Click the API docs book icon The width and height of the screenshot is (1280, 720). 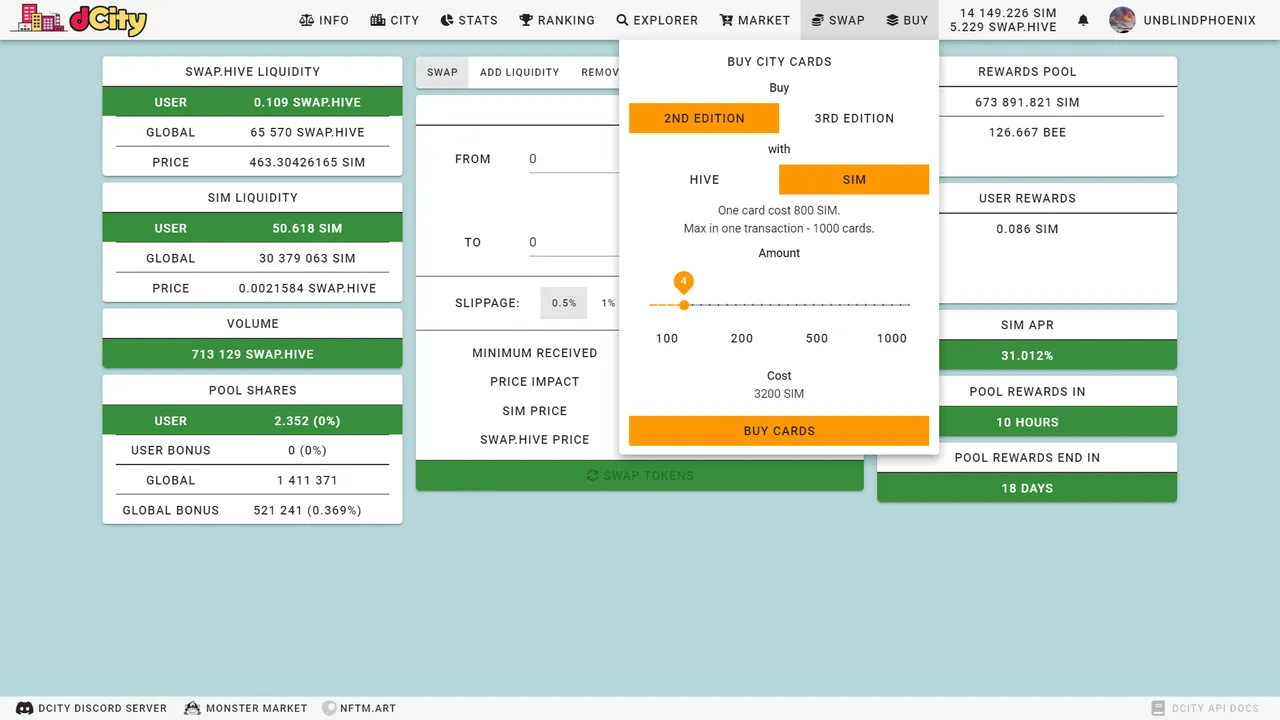[x=1158, y=708]
